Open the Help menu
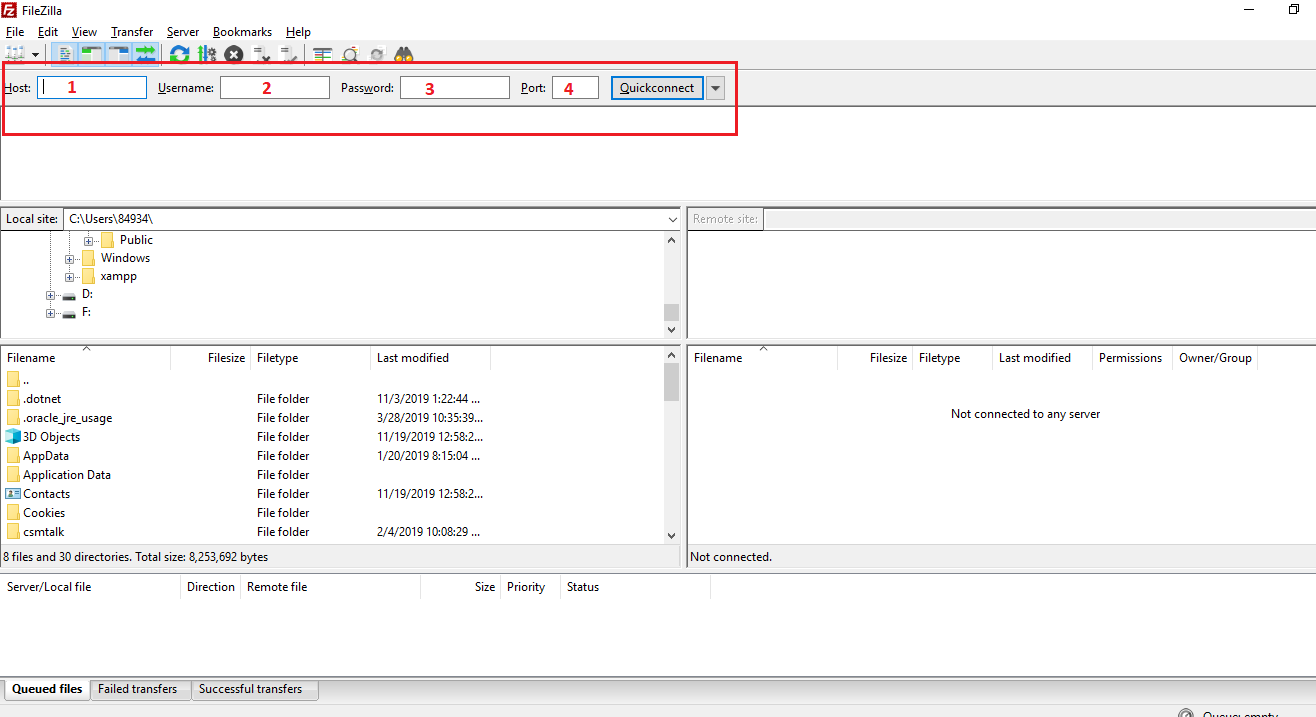This screenshot has height=717, width=1316. [x=298, y=32]
